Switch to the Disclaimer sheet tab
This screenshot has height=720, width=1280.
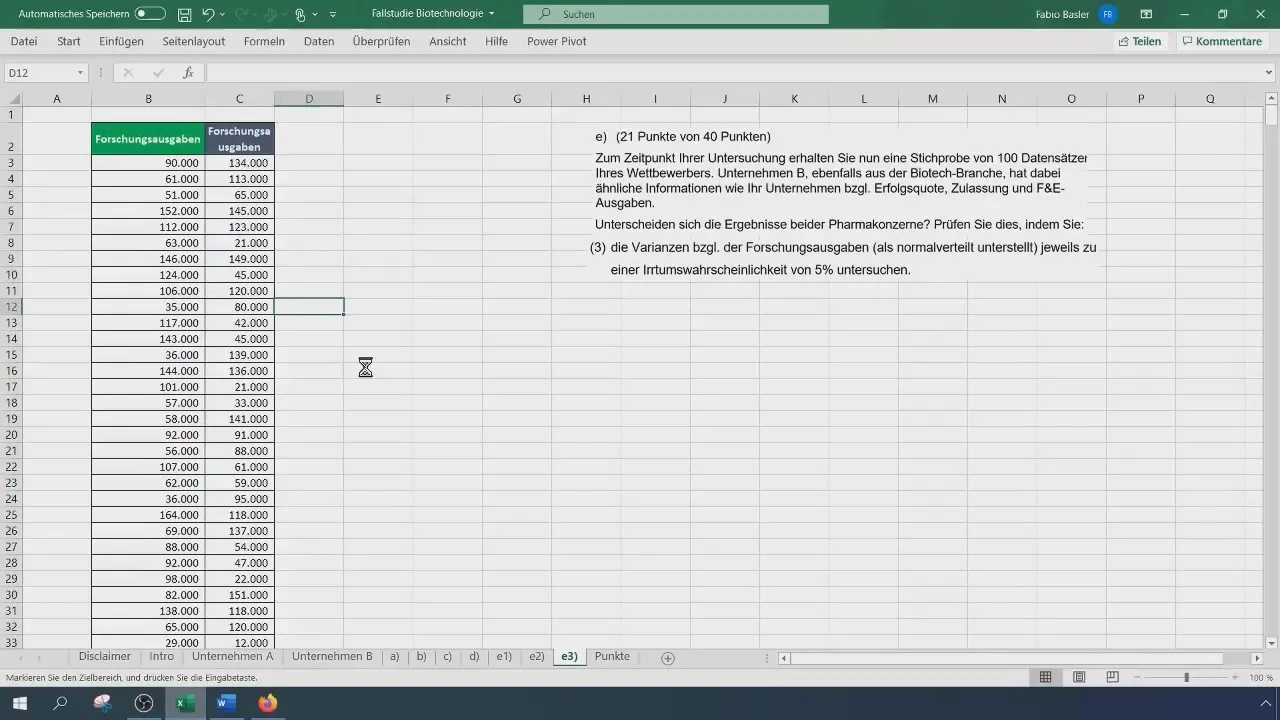[105, 657]
